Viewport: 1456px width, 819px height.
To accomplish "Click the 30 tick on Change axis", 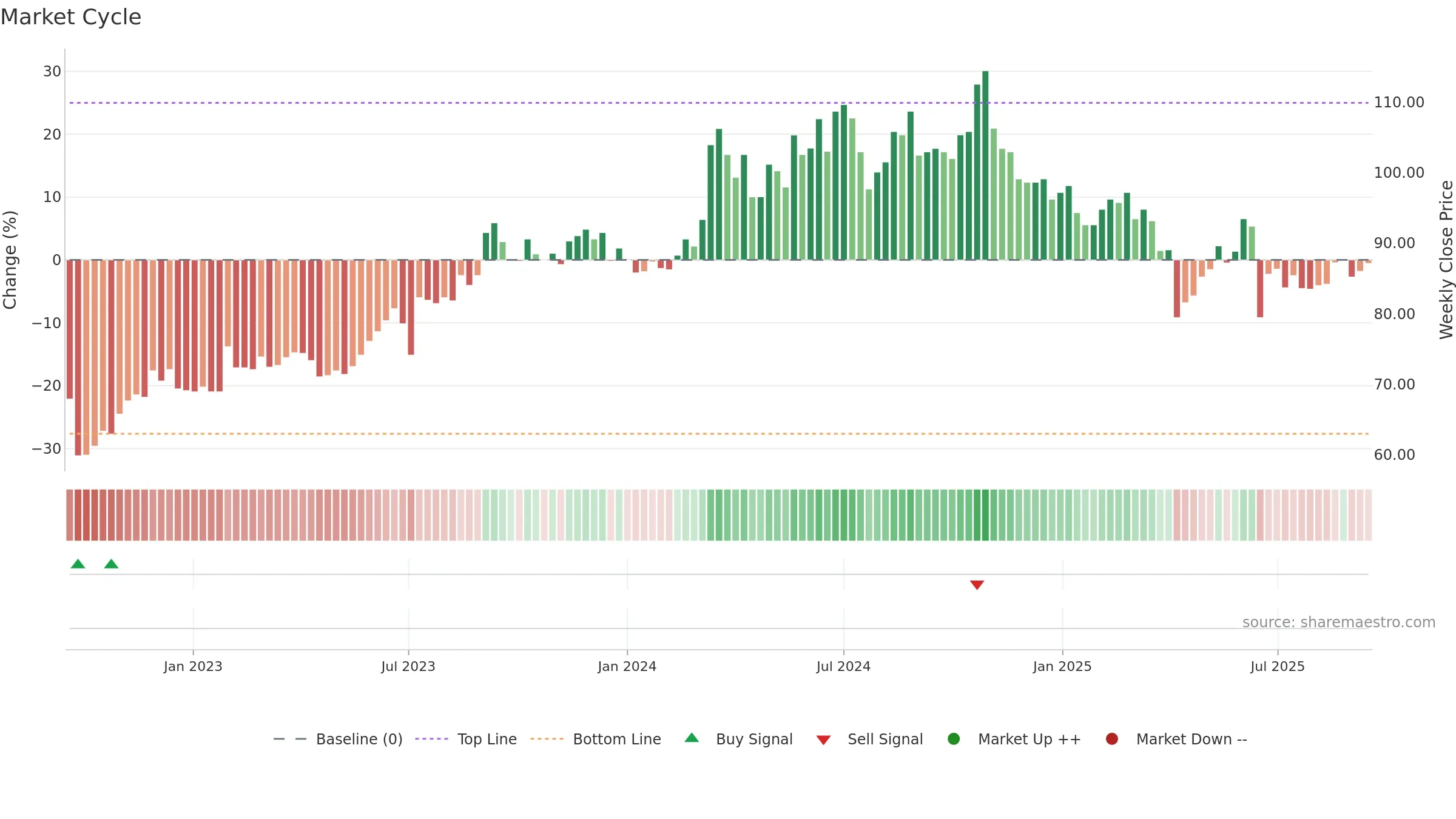I will click(52, 72).
